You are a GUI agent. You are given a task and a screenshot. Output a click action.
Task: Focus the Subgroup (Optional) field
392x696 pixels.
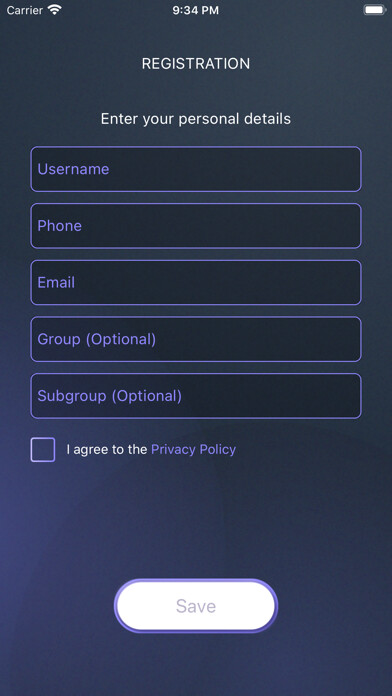(196, 396)
